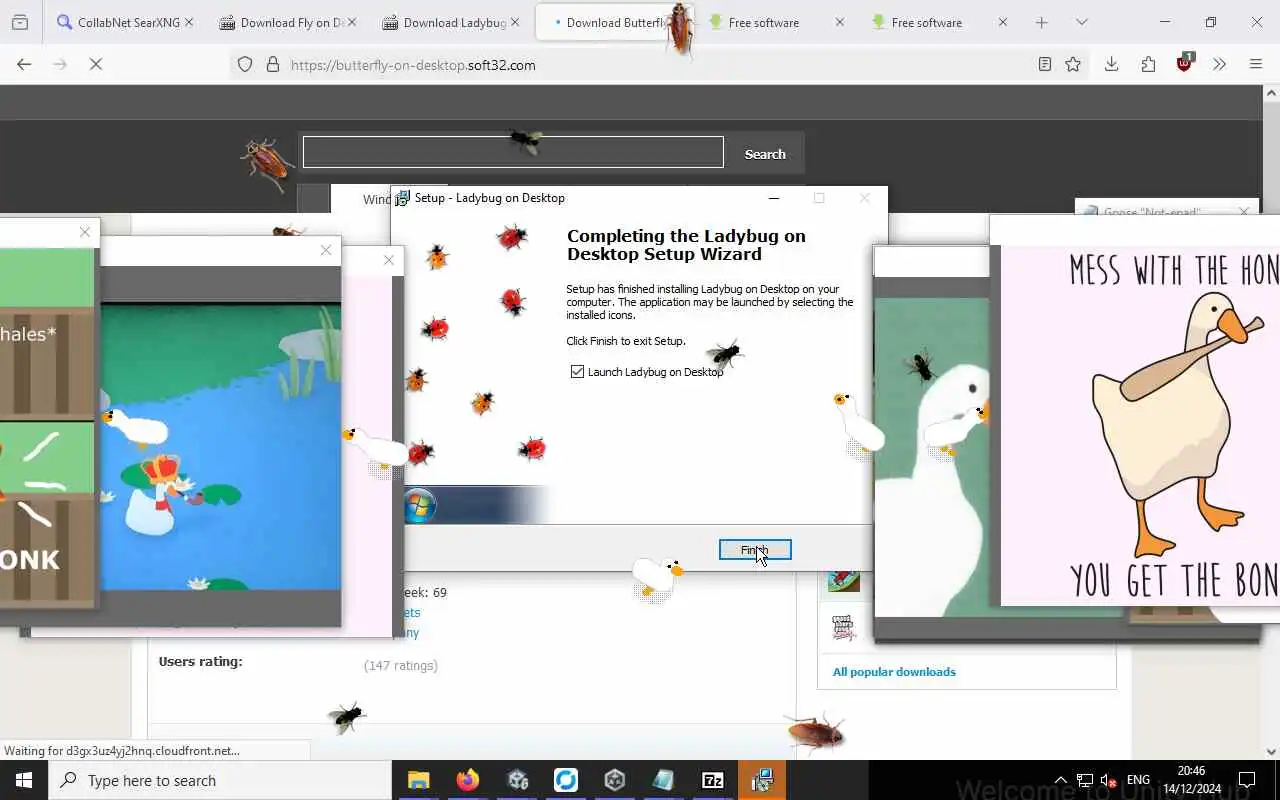Open the muted volume icon in the tray

click(1109, 780)
